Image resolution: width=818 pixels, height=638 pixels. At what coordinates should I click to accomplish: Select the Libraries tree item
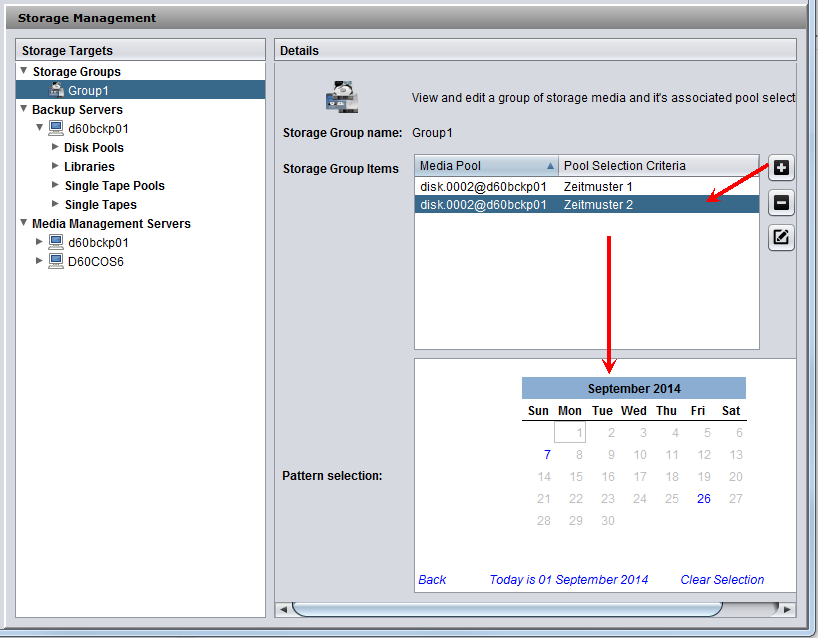tap(89, 166)
